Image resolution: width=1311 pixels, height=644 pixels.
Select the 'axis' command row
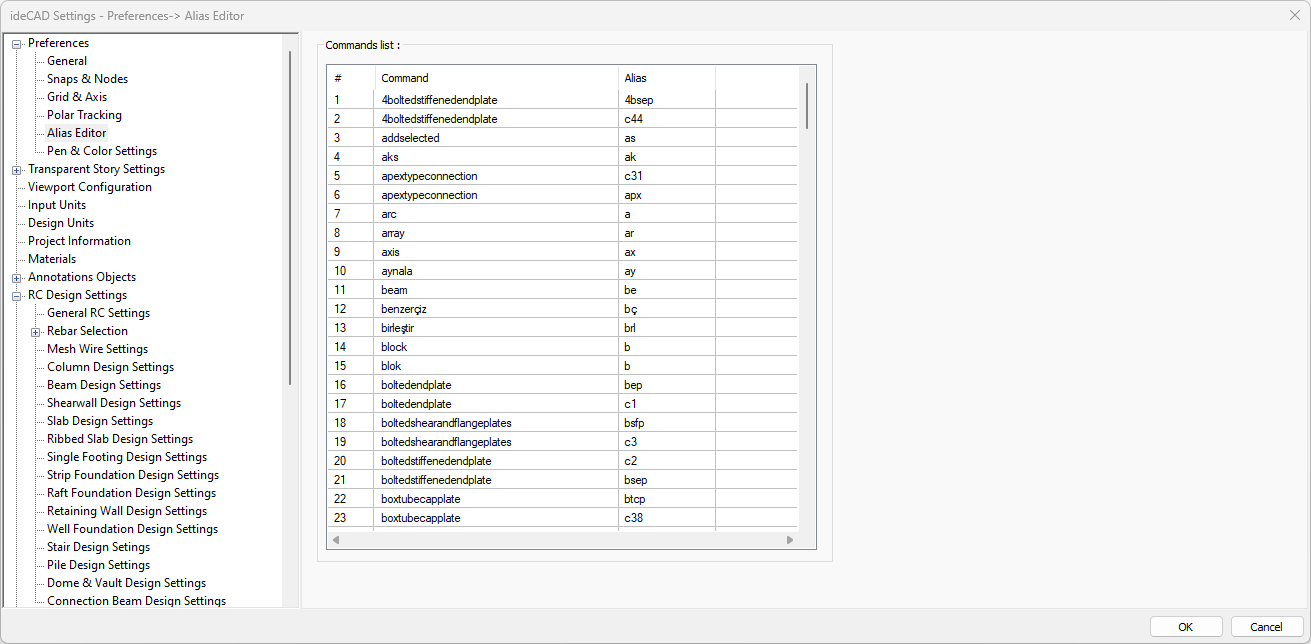click(x=563, y=252)
